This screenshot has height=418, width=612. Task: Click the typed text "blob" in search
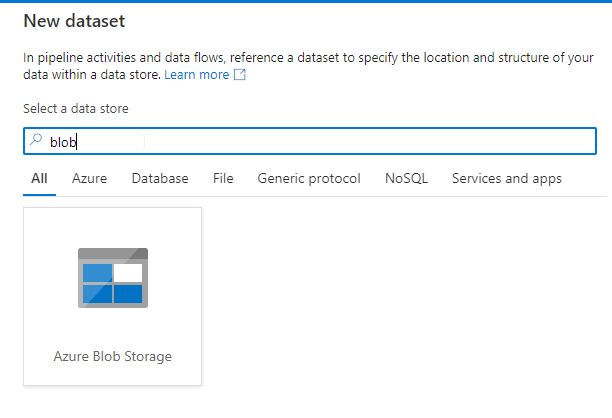pos(64,142)
